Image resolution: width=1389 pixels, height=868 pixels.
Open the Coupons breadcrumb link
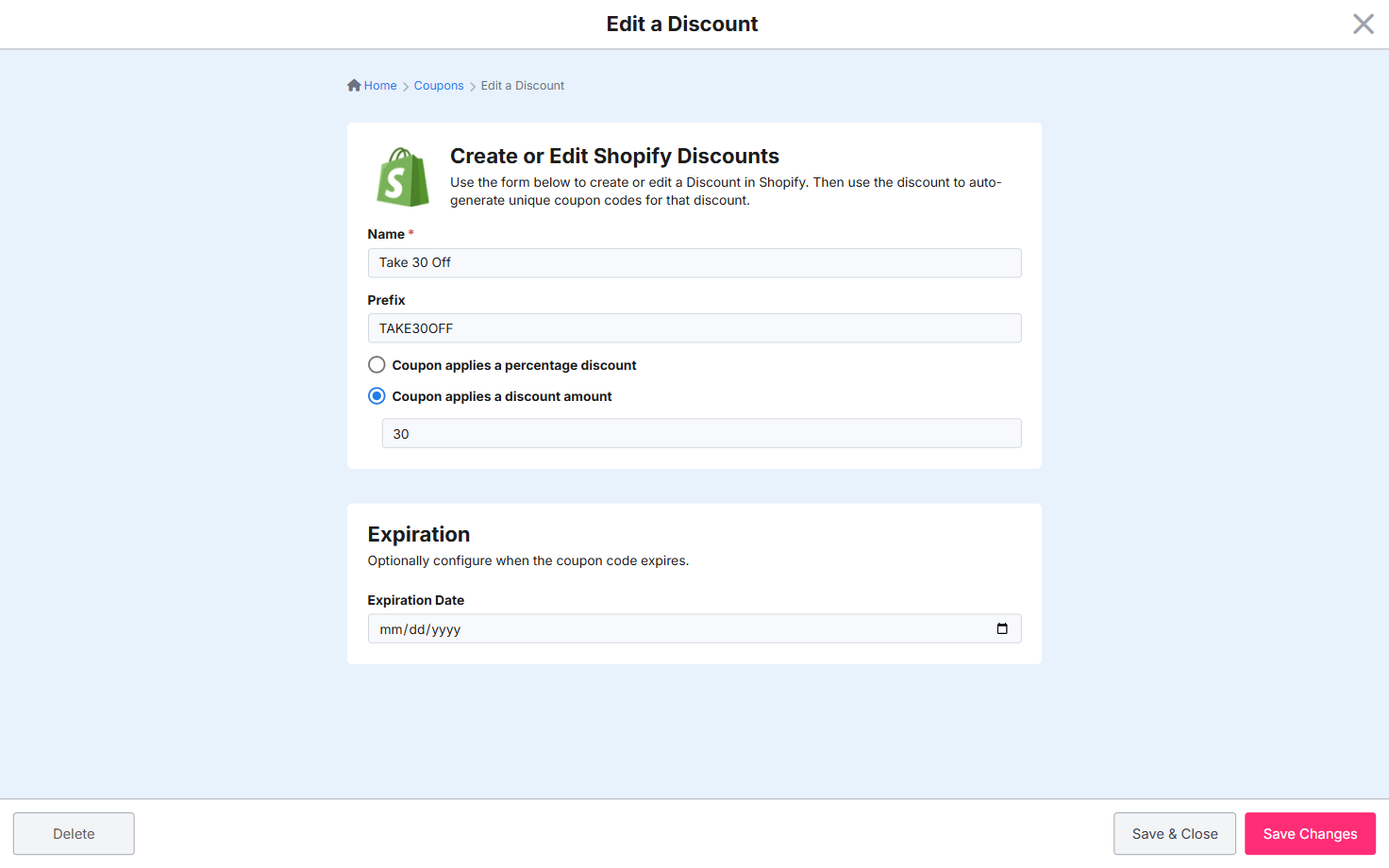(x=439, y=86)
